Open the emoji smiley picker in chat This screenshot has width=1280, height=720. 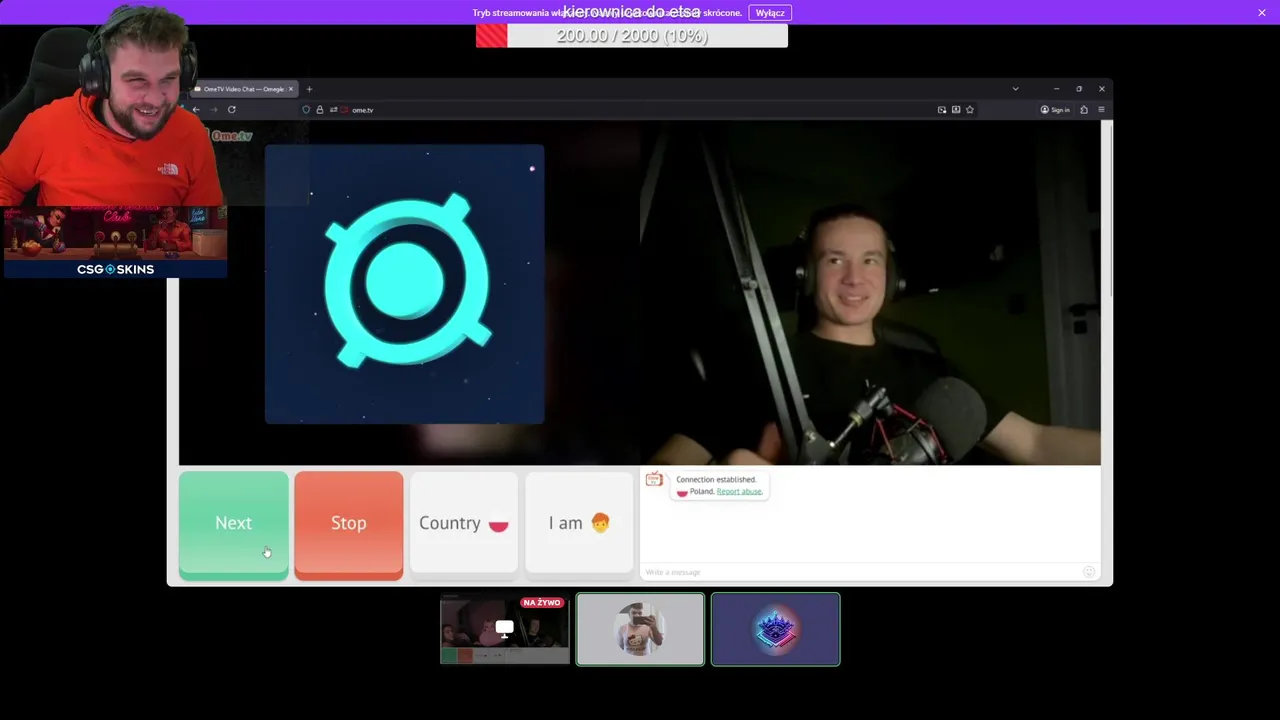point(1089,572)
